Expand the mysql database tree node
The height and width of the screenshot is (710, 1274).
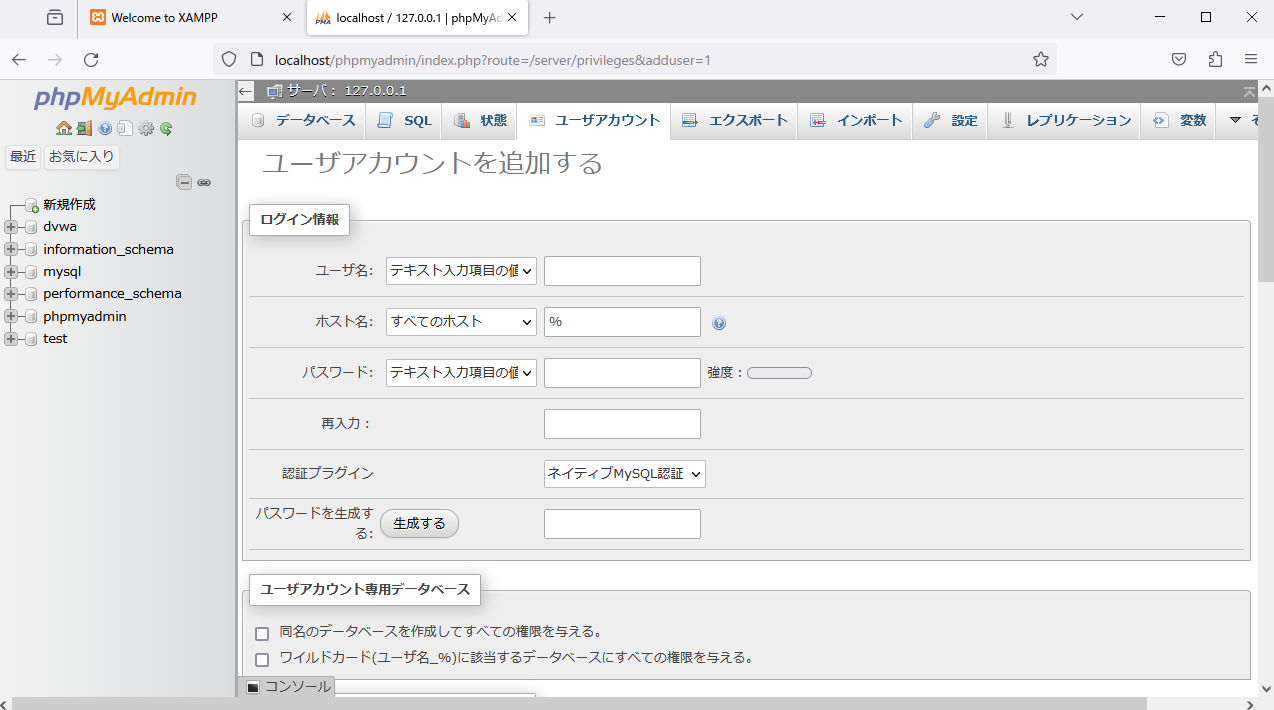11,272
